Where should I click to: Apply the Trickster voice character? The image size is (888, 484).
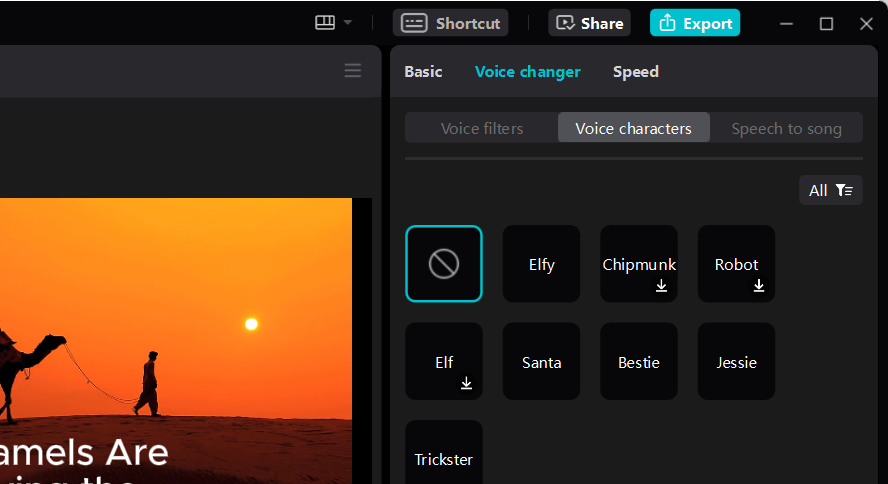444,452
